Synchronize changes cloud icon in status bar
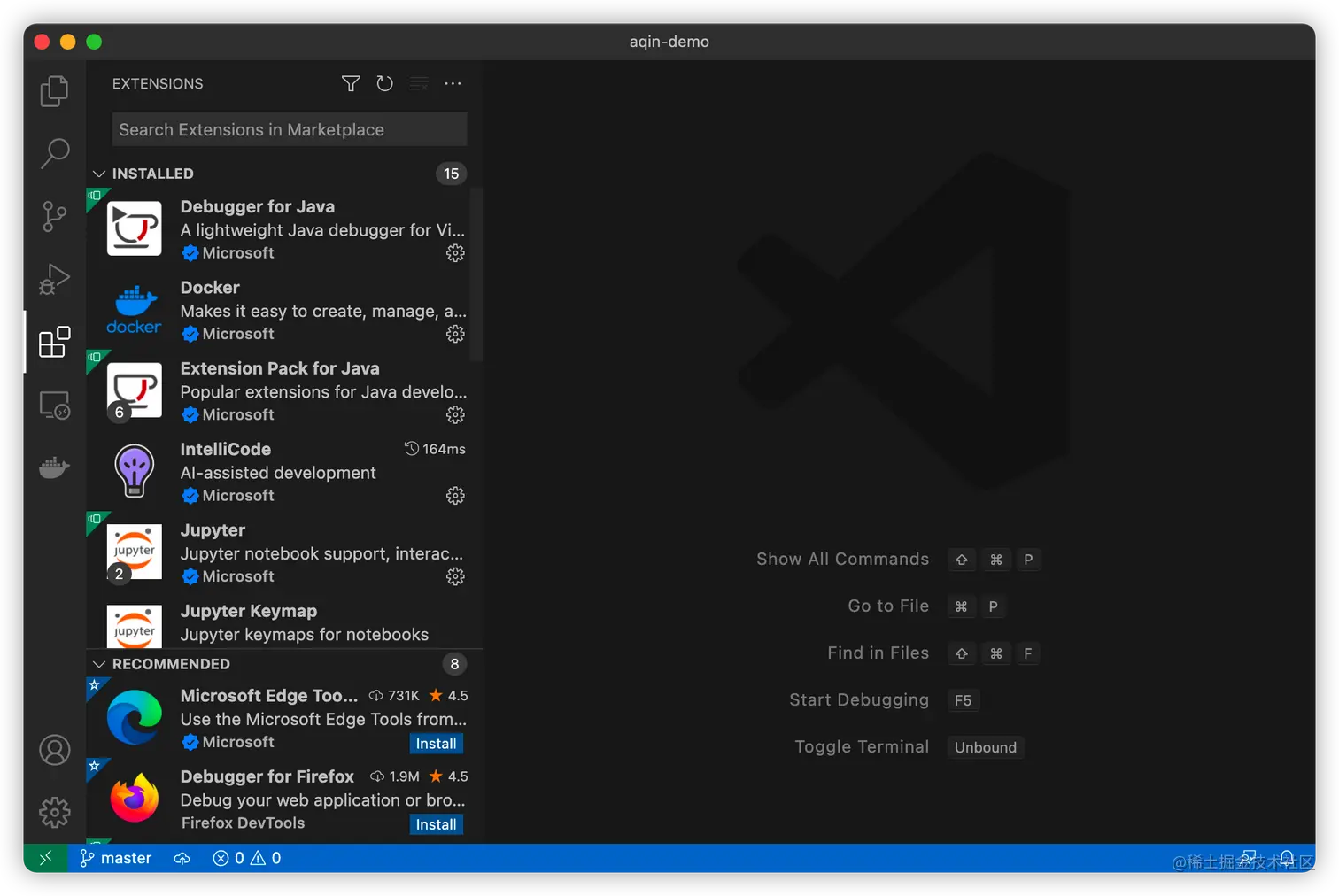Viewport: 1339px width, 896px height. click(182, 858)
